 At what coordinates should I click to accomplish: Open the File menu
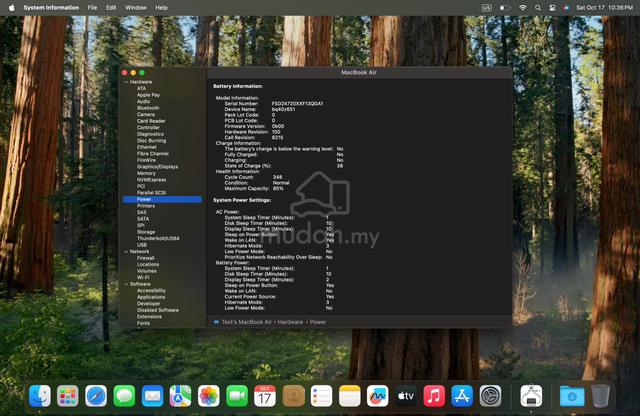click(92, 7)
